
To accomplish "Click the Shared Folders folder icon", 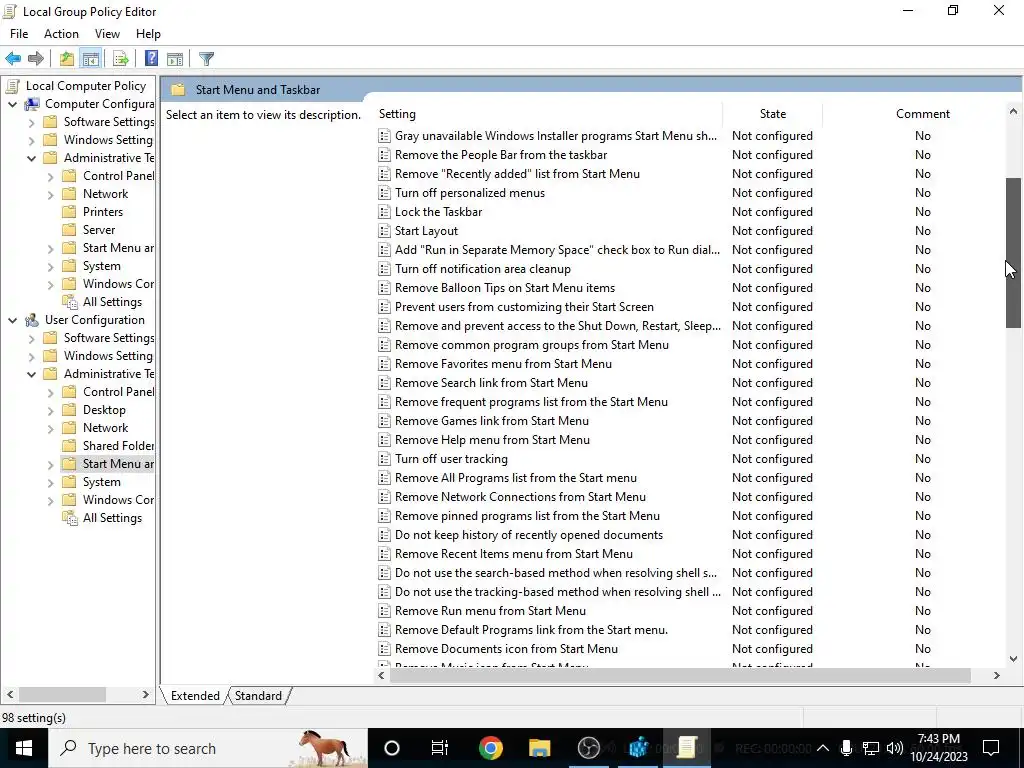I will tap(69, 445).
